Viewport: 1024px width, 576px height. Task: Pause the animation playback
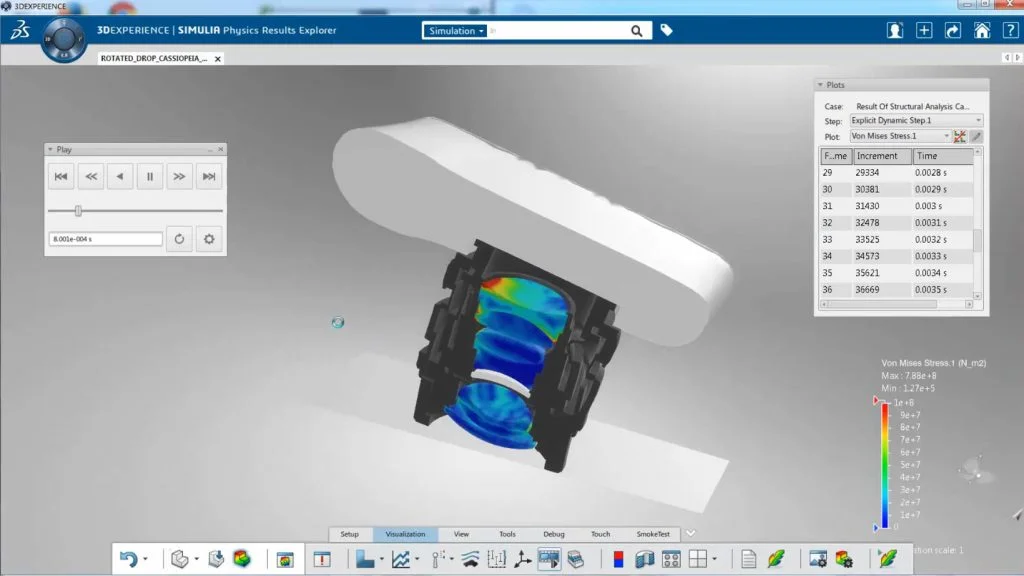coord(150,176)
